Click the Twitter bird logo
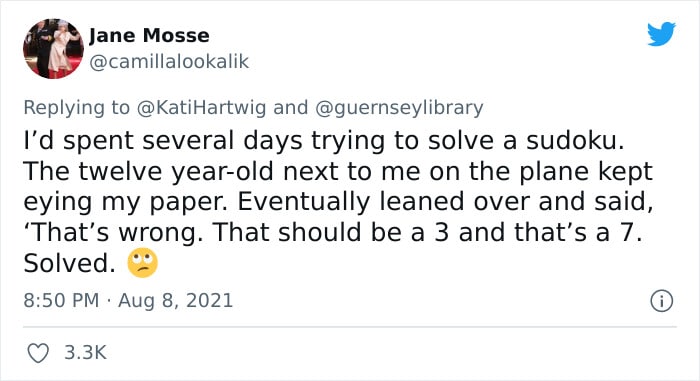Viewport: 700px width, 381px height. [x=661, y=34]
